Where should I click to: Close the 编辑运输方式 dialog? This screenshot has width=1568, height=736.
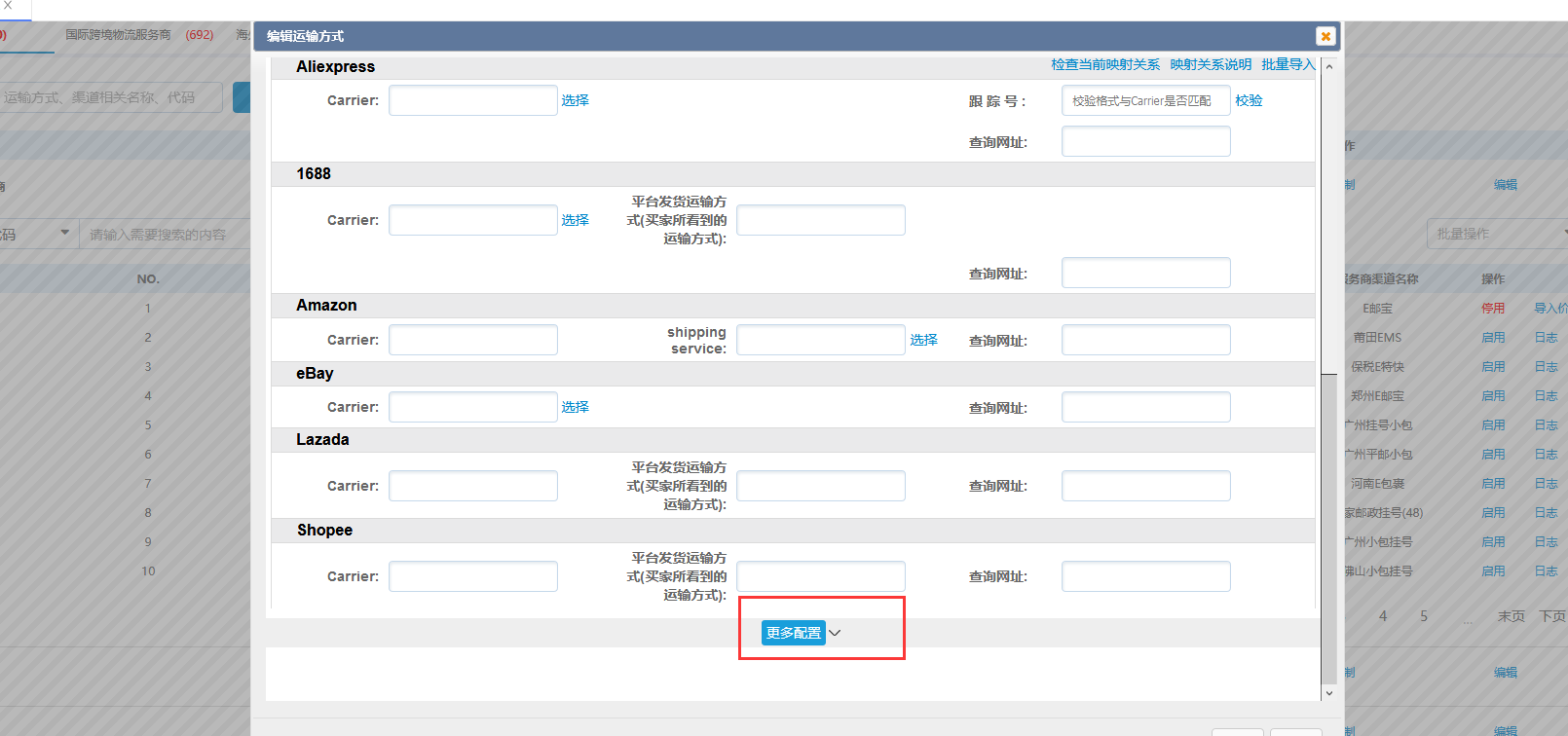point(1325,36)
